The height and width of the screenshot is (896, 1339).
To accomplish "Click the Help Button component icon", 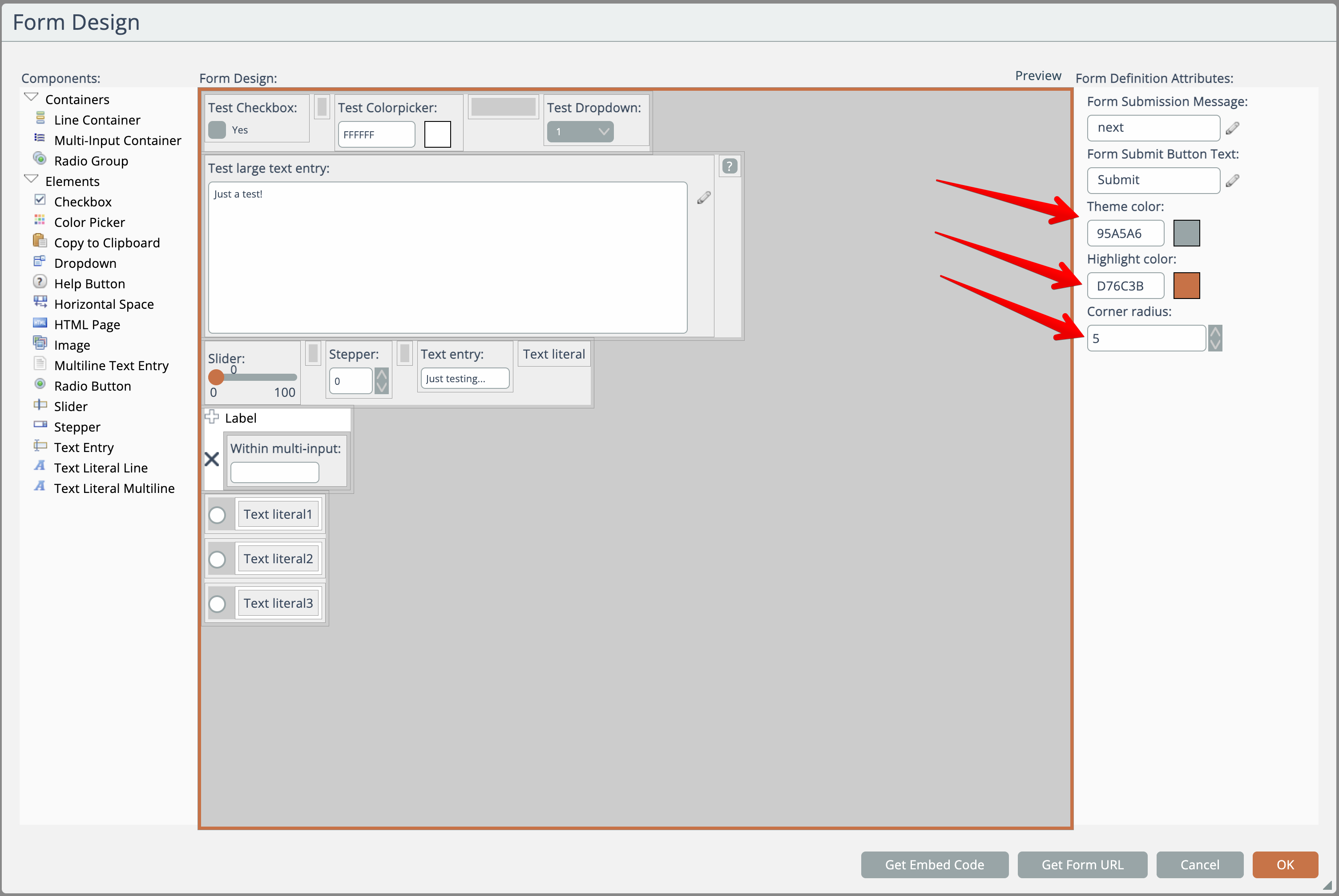I will (x=40, y=282).
